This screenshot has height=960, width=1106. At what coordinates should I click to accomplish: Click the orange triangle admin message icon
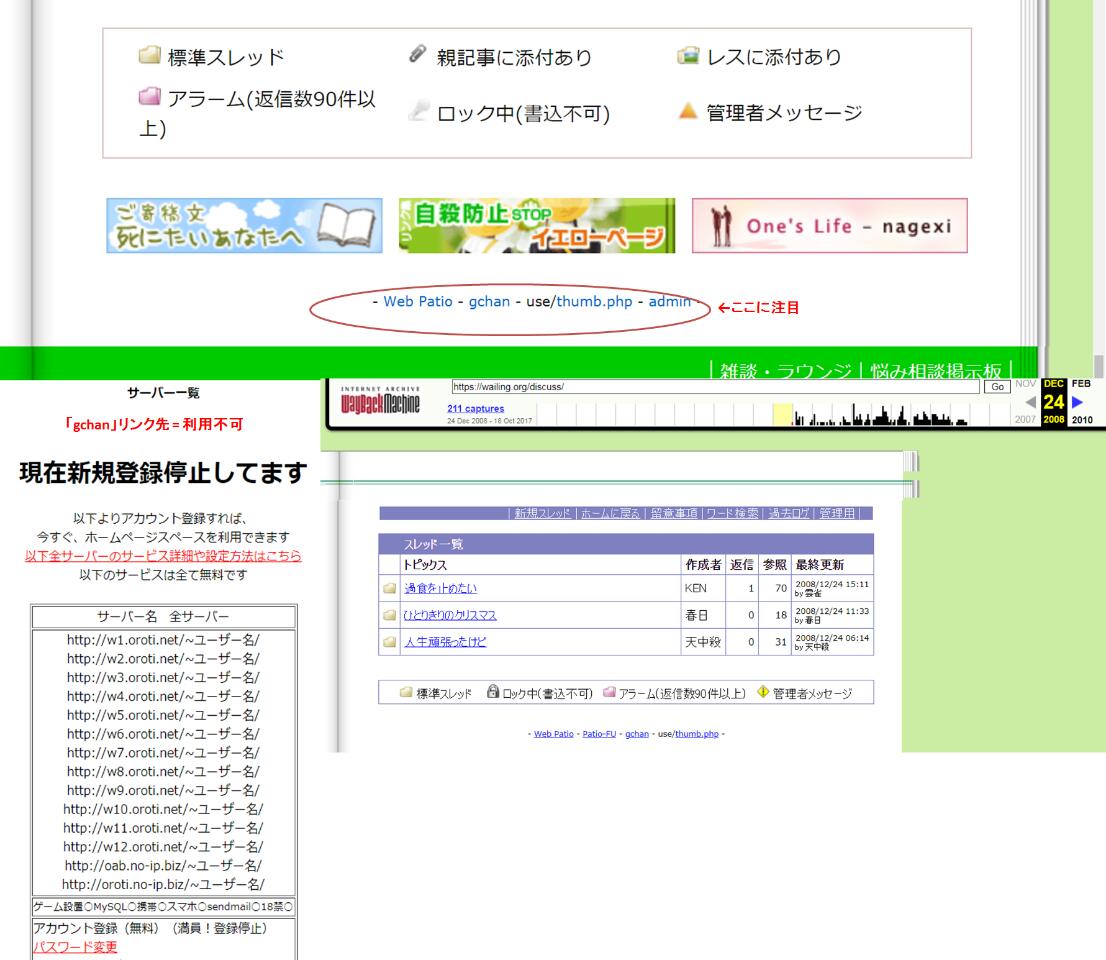pyautogui.click(x=686, y=113)
